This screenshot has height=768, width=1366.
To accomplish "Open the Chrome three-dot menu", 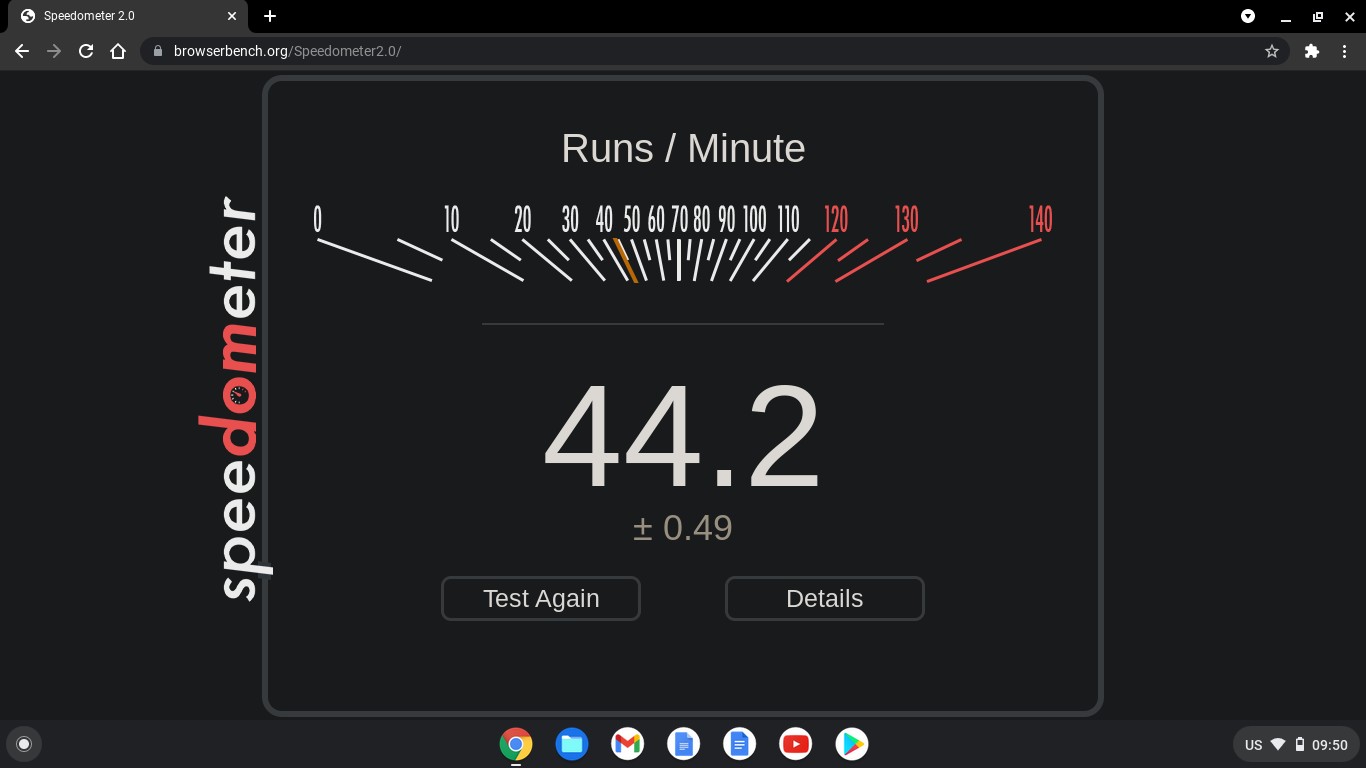I will tap(1344, 51).
